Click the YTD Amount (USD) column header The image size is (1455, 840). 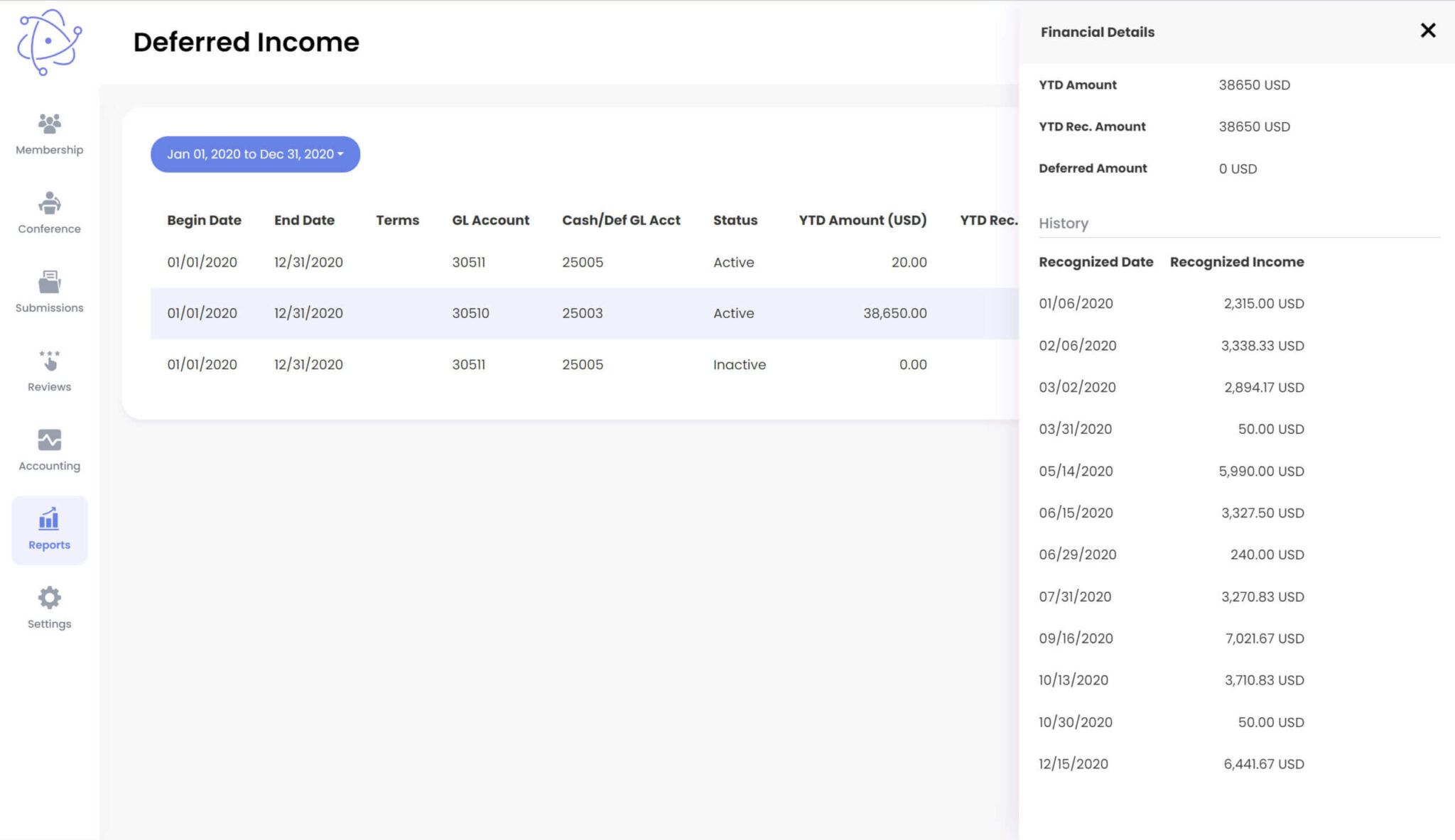point(862,220)
